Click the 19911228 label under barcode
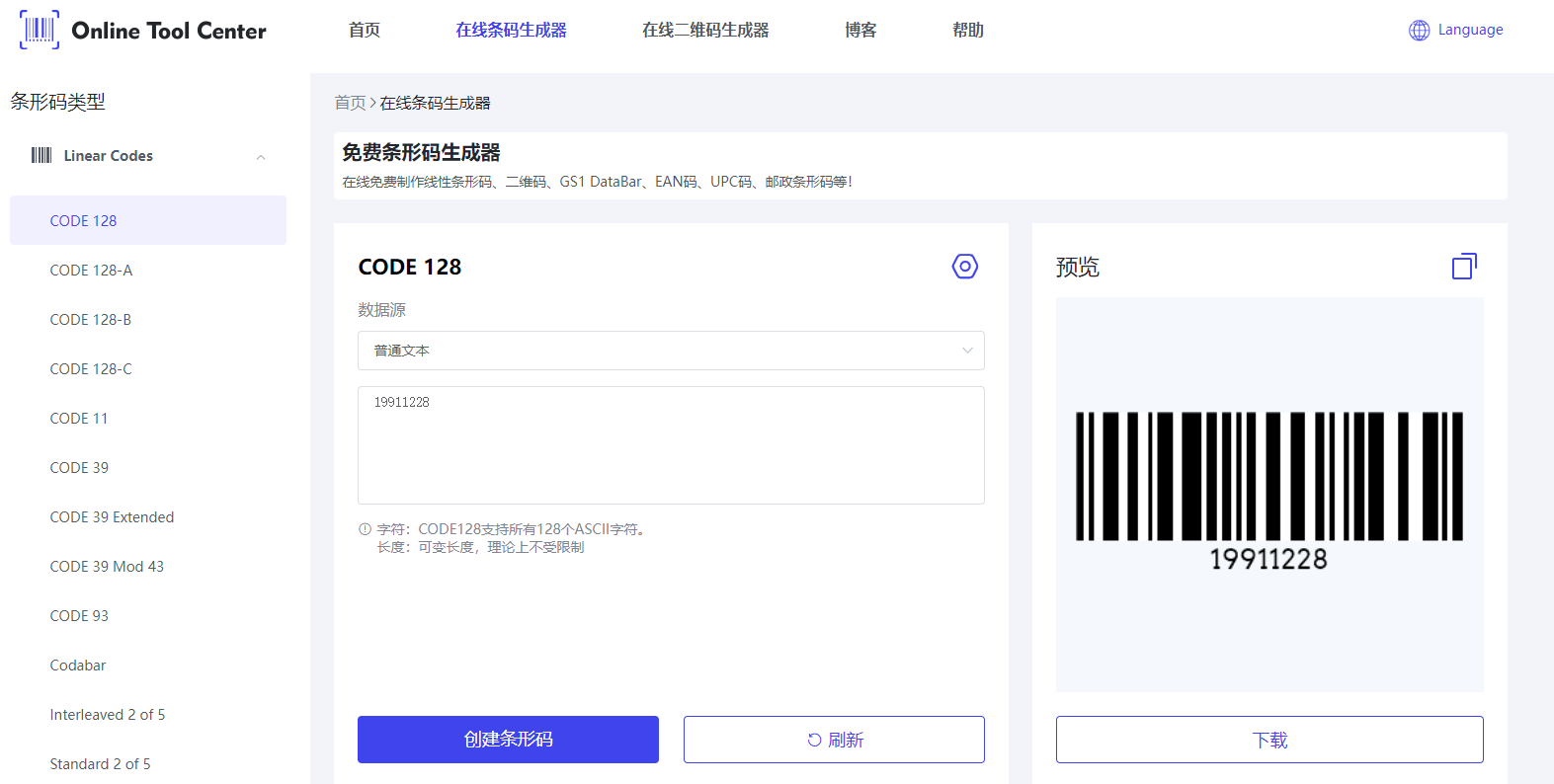The image size is (1554, 784). click(1268, 559)
